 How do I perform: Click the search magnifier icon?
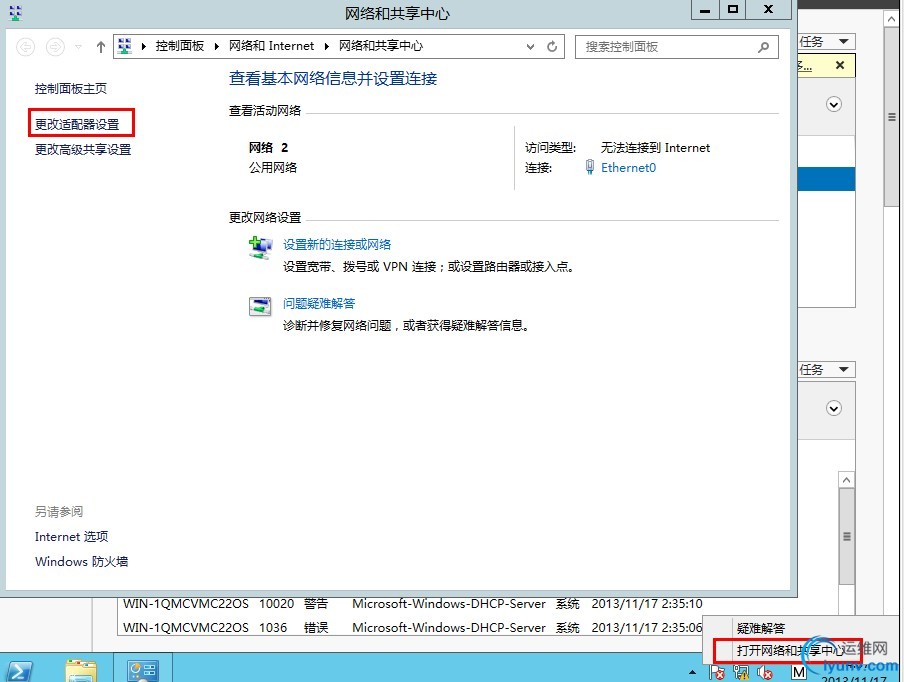click(763, 47)
